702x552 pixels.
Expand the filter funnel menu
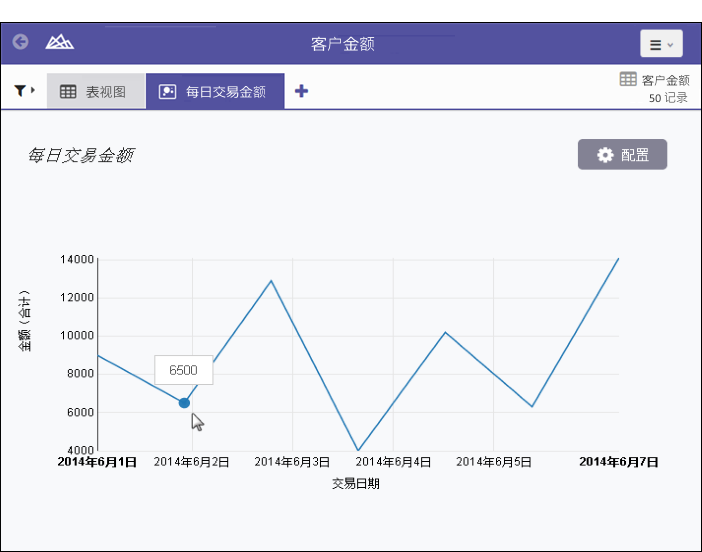(x=24, y=91)
